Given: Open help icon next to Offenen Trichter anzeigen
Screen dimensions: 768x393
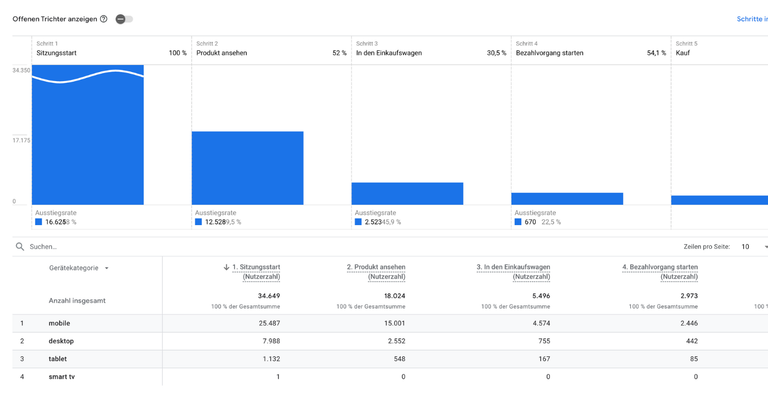Looking at the screenshot, I should (x=103, y=19).
